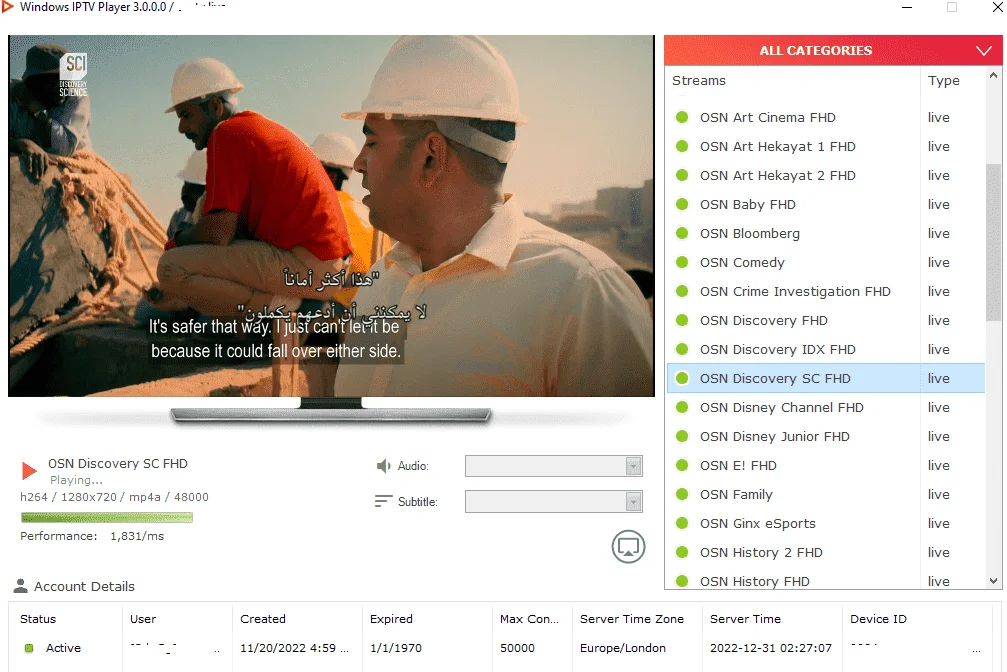The width and height of the screenshot is (1007, 672).
Task: Click the stream list scroll up arrow
Action: click(x=994, y=75)
